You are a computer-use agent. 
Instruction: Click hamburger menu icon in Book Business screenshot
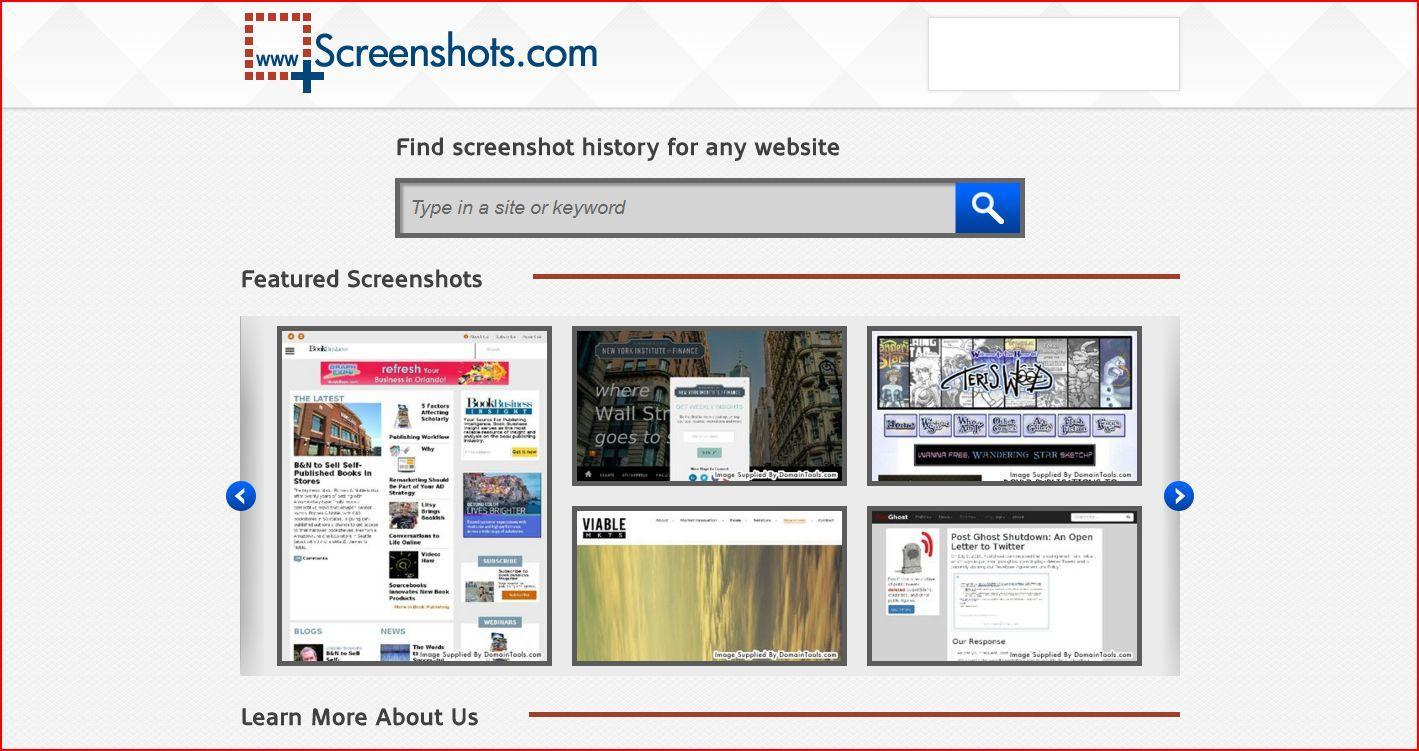click(290, 351)
